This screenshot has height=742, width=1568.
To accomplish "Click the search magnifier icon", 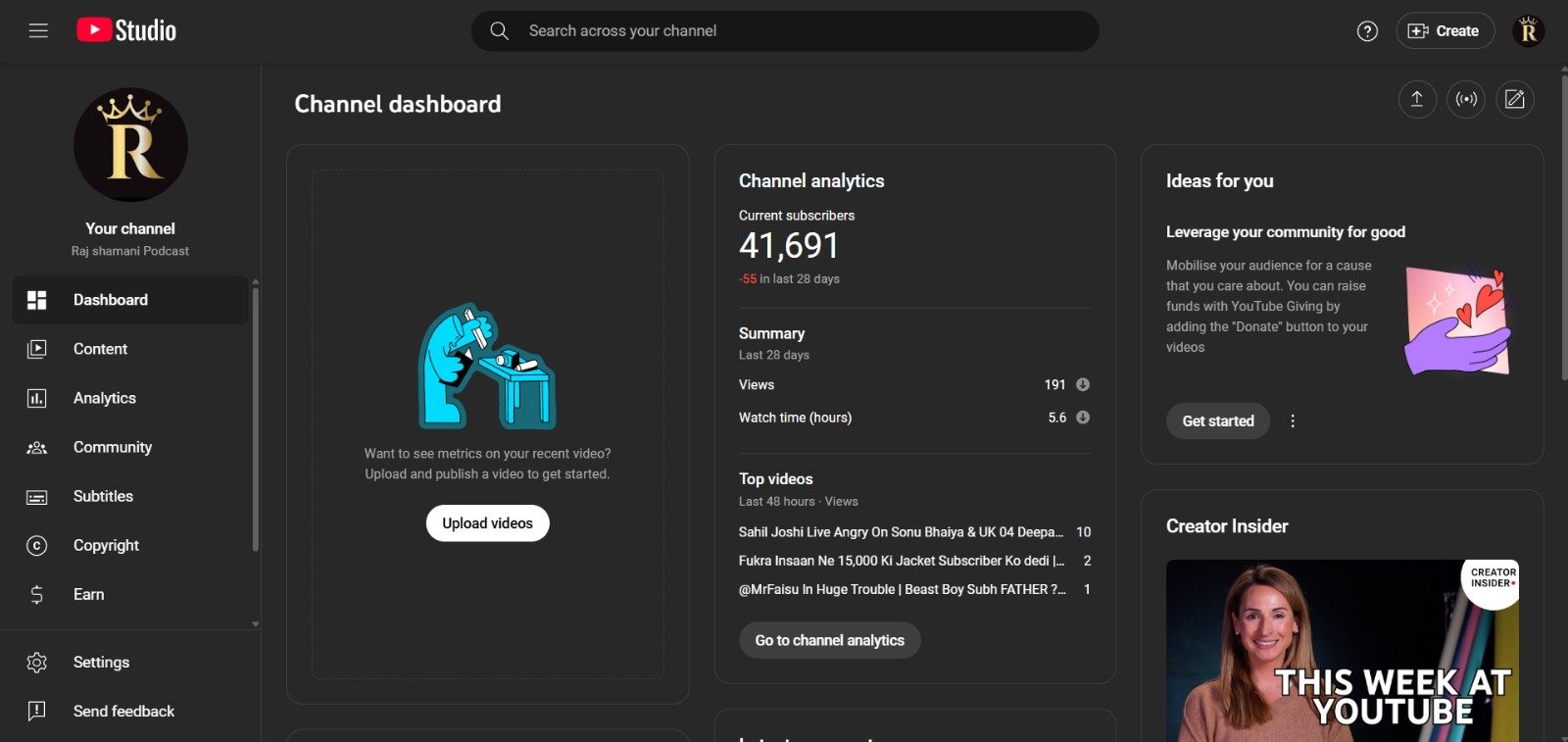I will (499, 30).
